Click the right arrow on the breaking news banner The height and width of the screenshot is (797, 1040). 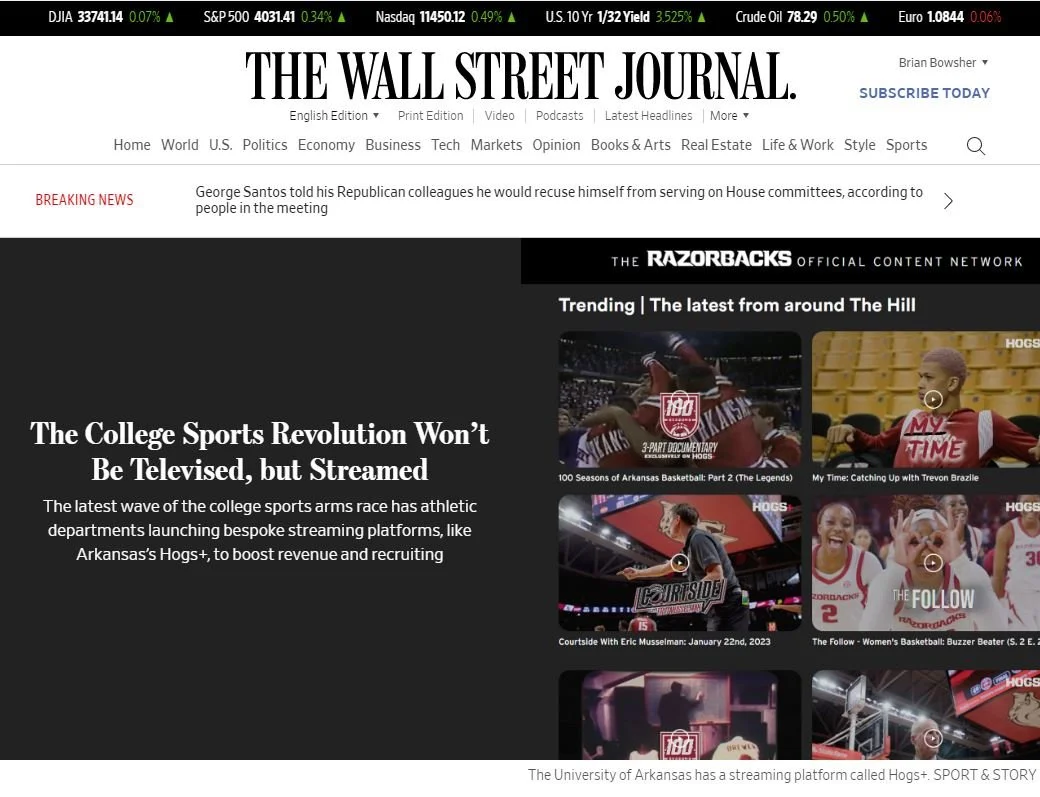[x=948, y=200]
